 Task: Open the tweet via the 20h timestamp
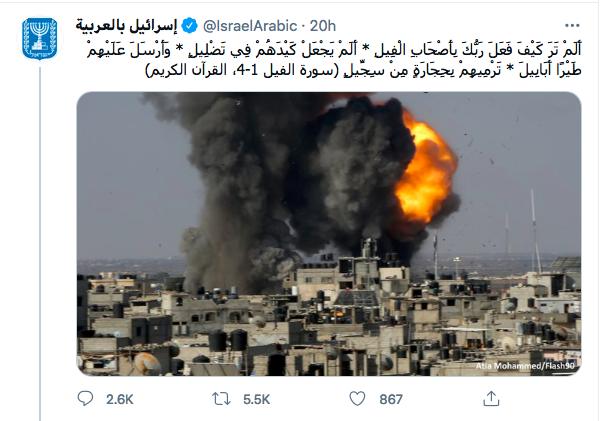[323, 26]
